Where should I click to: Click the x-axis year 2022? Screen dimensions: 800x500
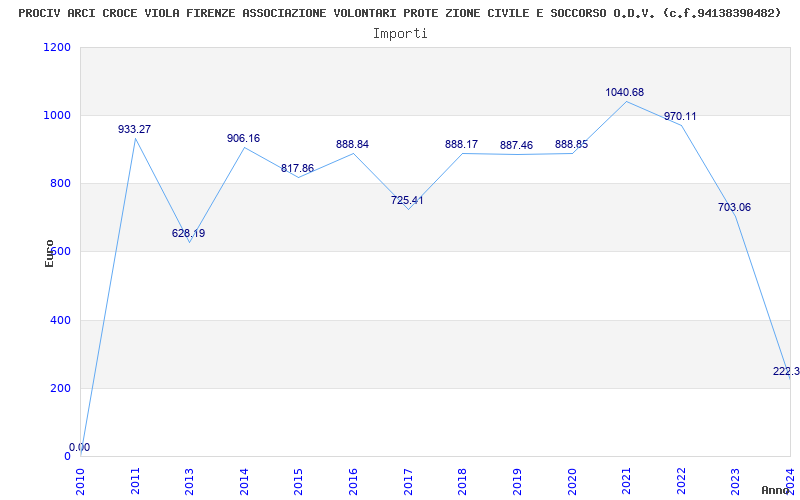click(x=681, y=482)
